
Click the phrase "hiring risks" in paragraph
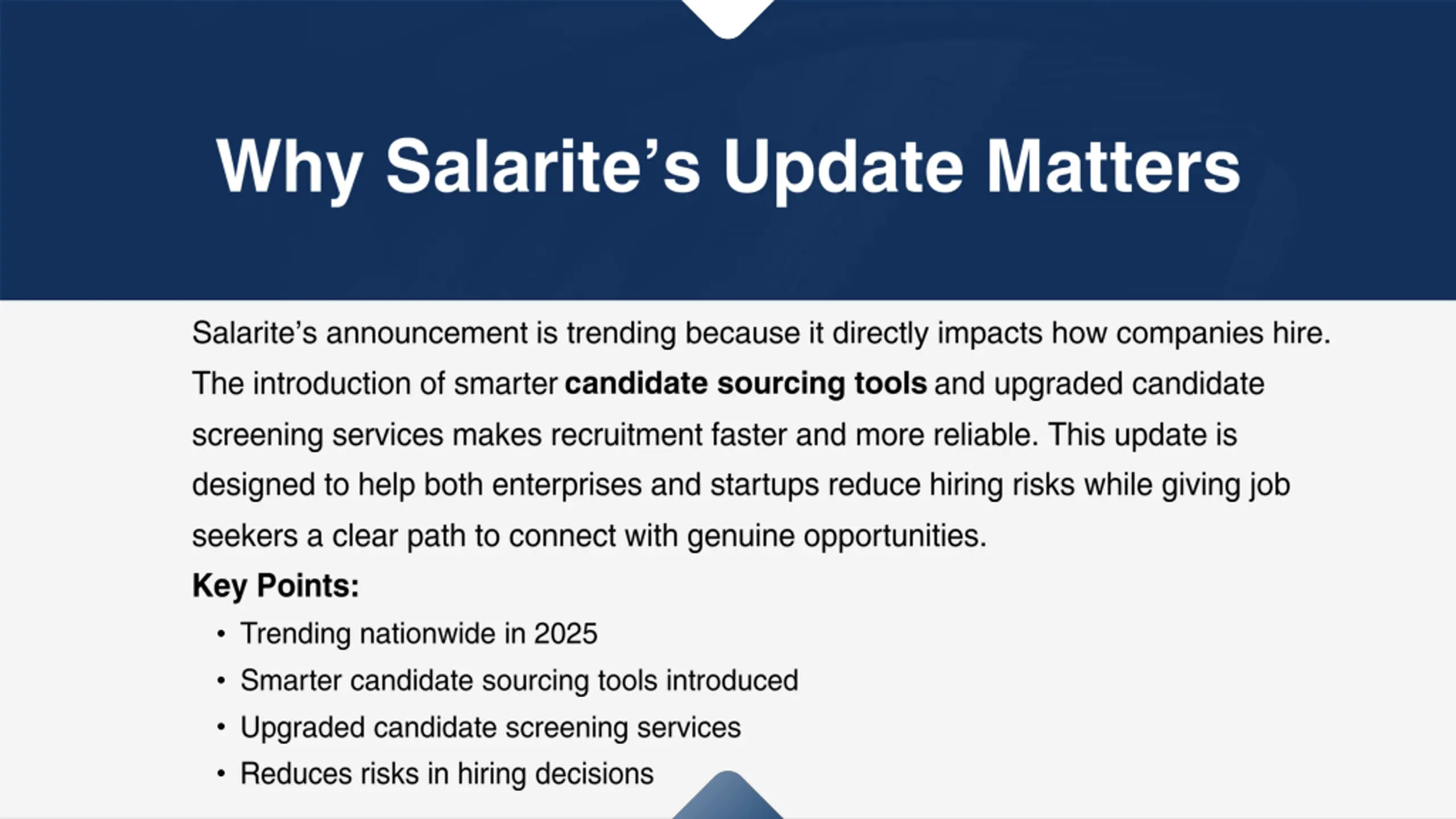(x=1002, y=485)
